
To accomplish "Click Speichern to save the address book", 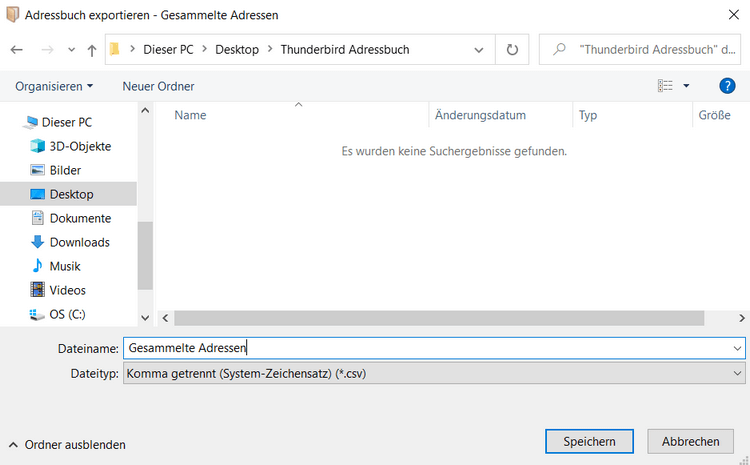I will pyautogui.click(x=589, y=441).
